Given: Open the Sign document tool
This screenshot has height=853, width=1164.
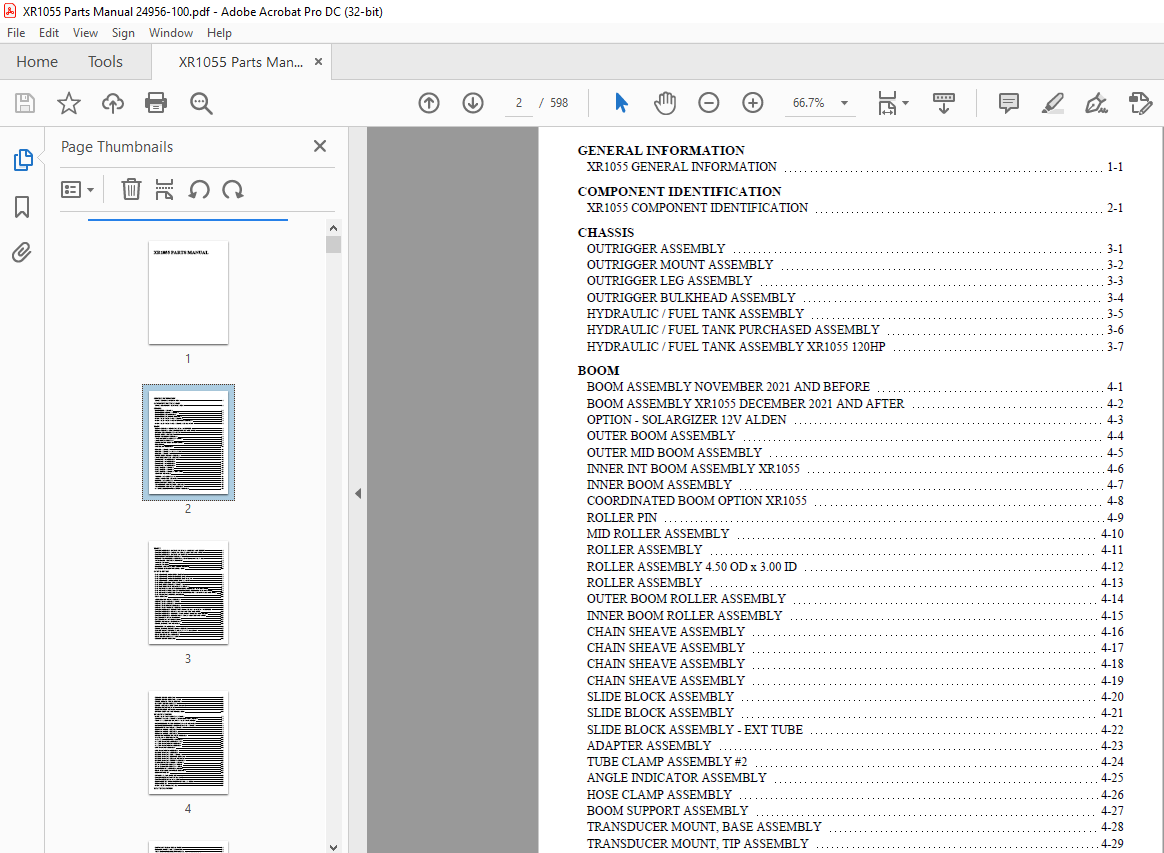Looking at the screenshot, I should click(x=1096, y=103).
